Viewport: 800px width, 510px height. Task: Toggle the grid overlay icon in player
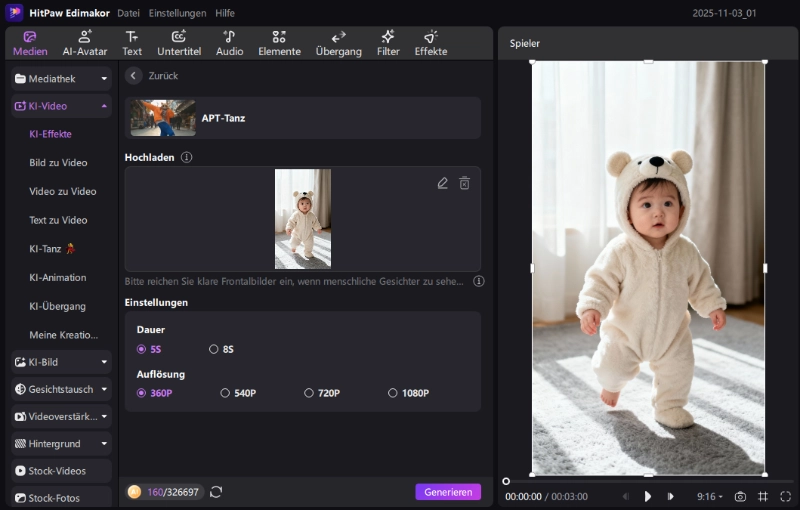763,496
